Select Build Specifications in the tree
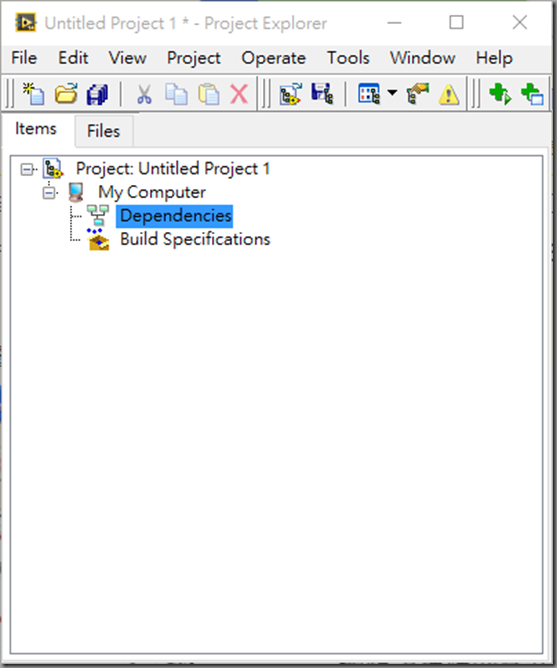 click(x=195, y=239)
